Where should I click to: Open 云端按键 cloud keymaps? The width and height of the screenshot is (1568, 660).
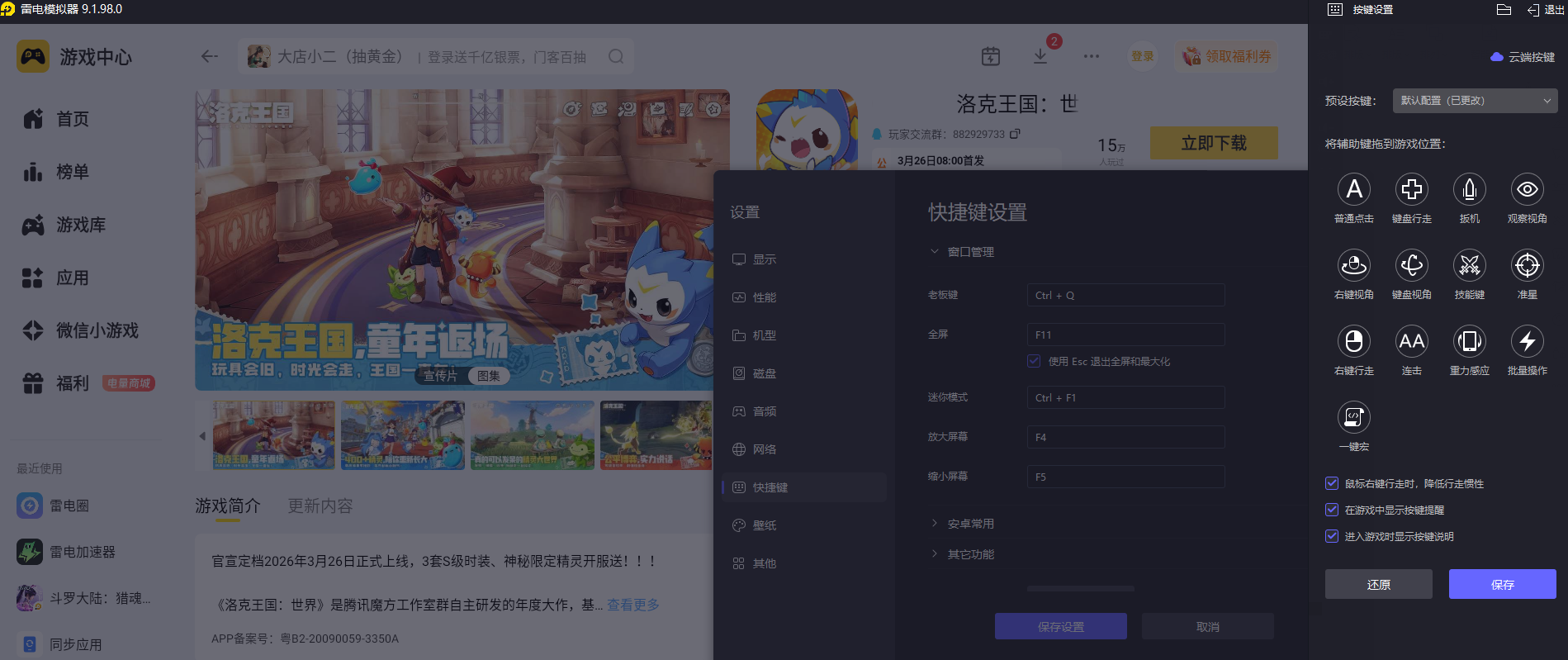[1523, 57]
